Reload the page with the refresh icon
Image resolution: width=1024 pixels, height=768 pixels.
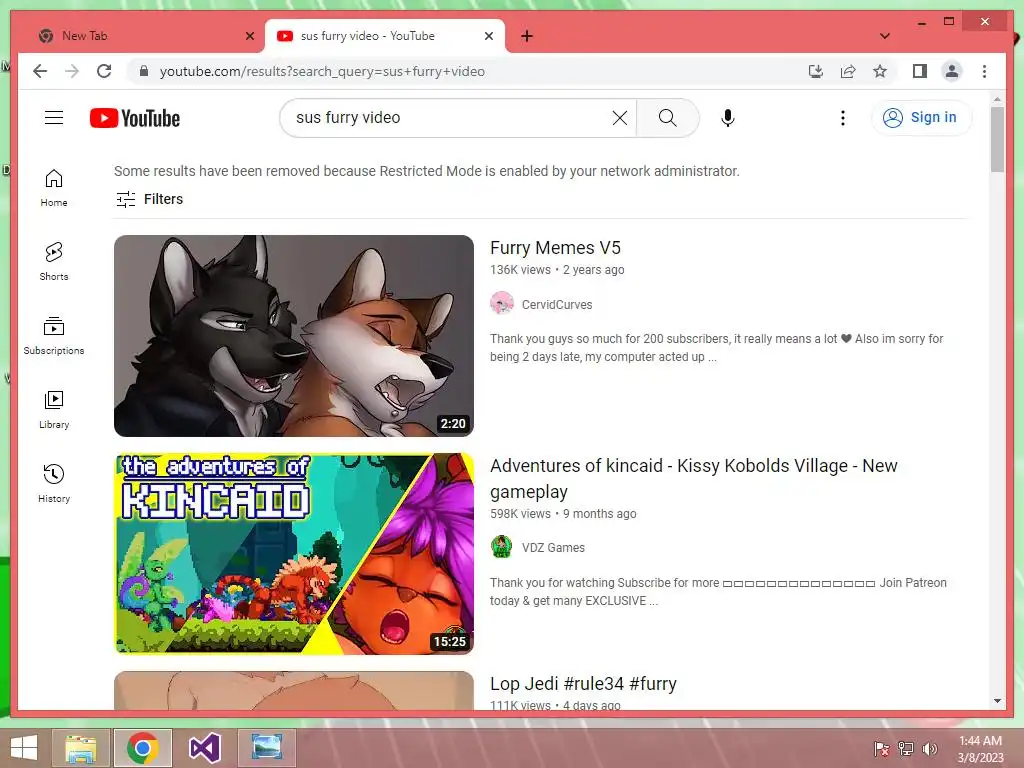point(104,71)
